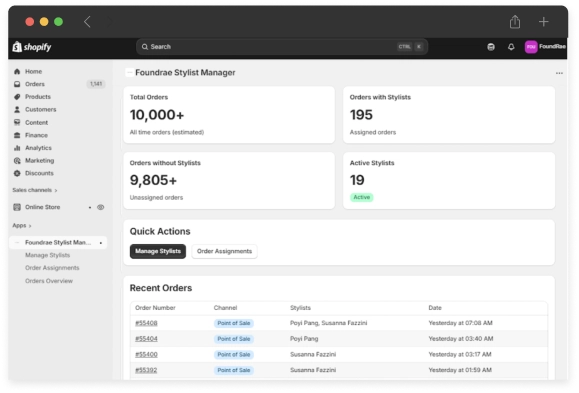Click 'Poyi Pang, Susanna Fazzini' stylists cell
Viewport: 579px width, 393px height.
point(329,323)
